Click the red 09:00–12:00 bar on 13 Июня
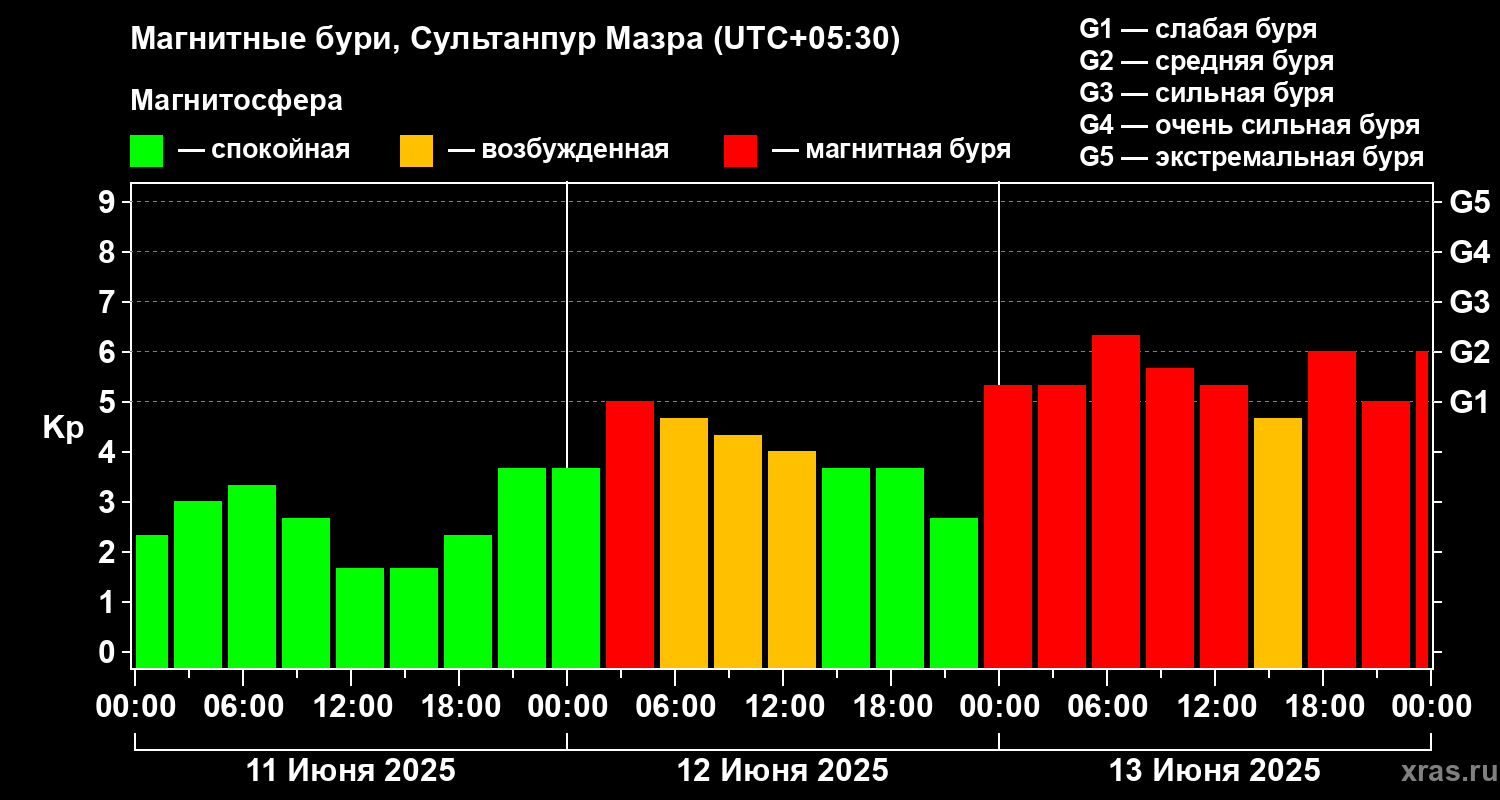The height and width of the screenshot is (800, 1500). (1170, 517)
